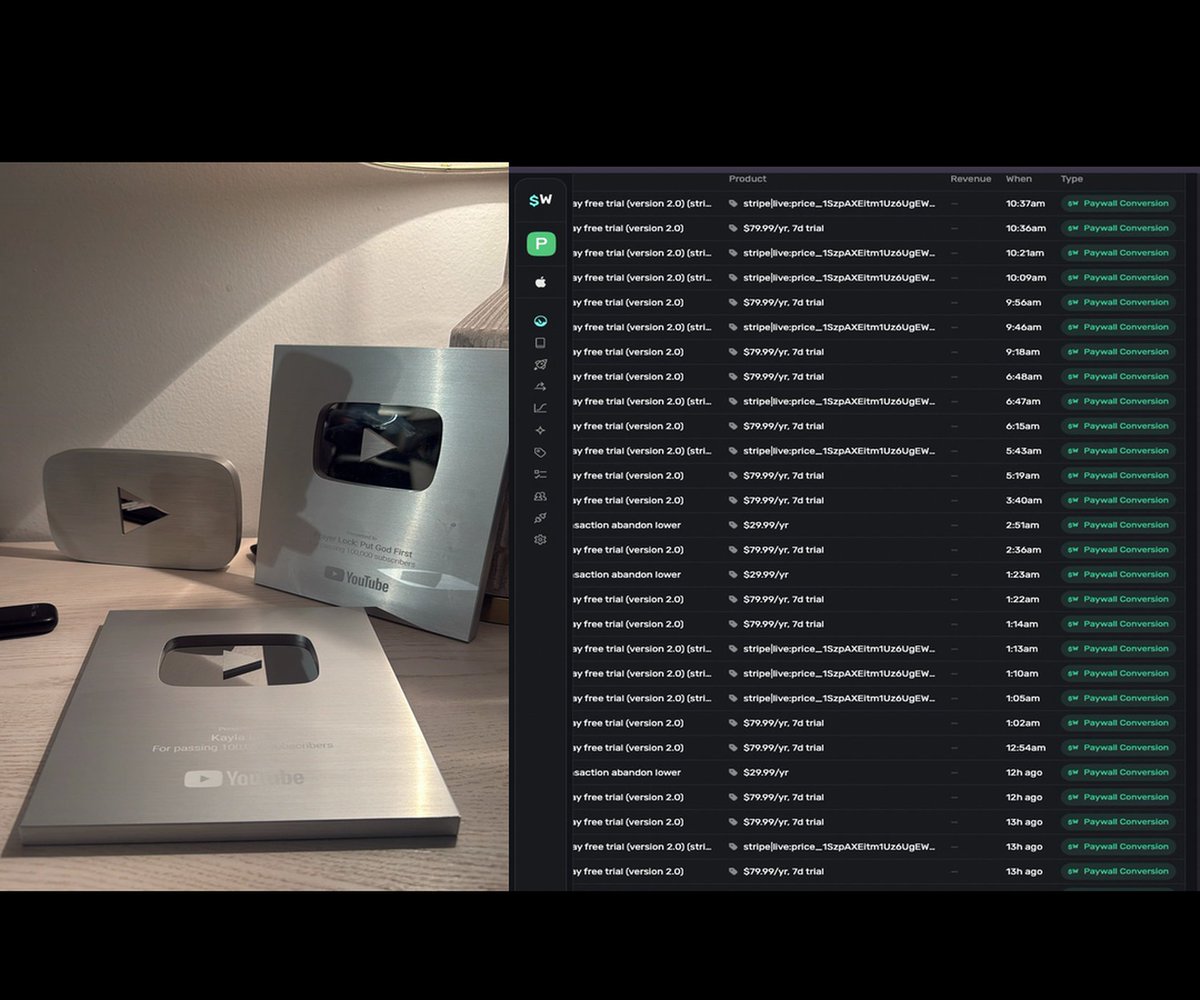Click the SW logo in the sidebar
The image size is (1200, 1000).
tap(540, 200)
